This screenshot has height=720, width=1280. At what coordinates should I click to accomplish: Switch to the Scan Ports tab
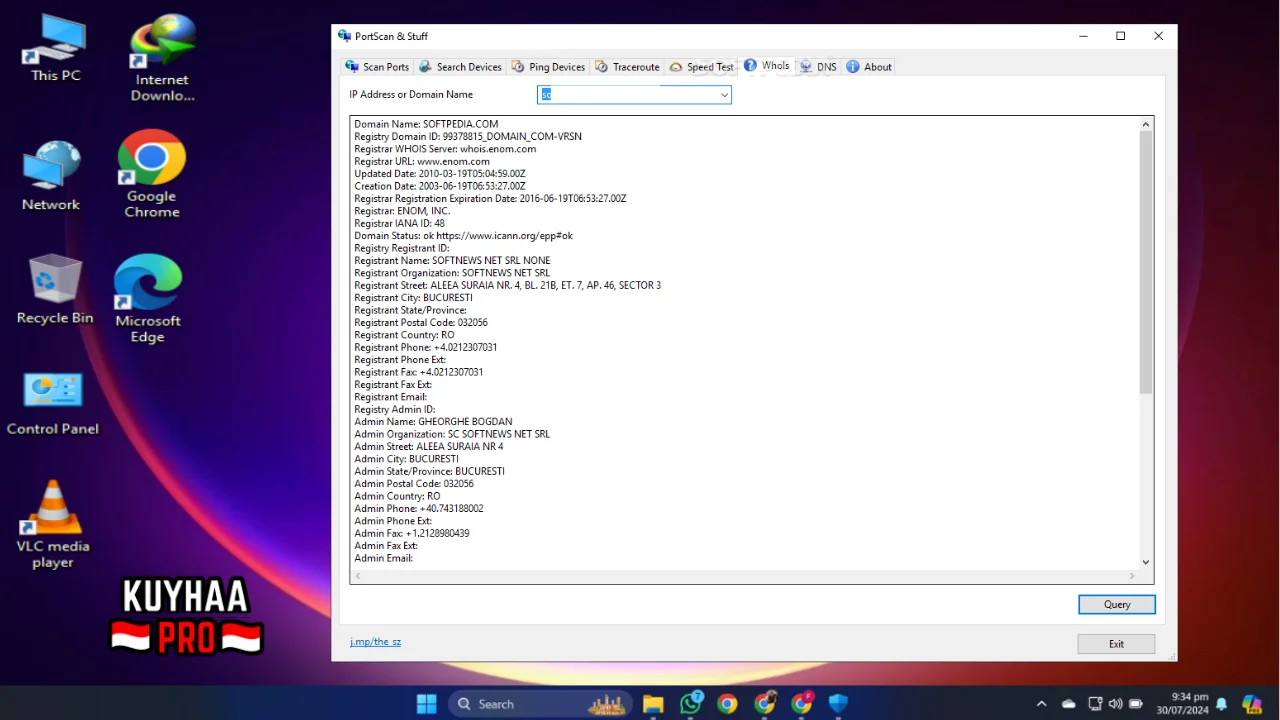click(377, 67)
